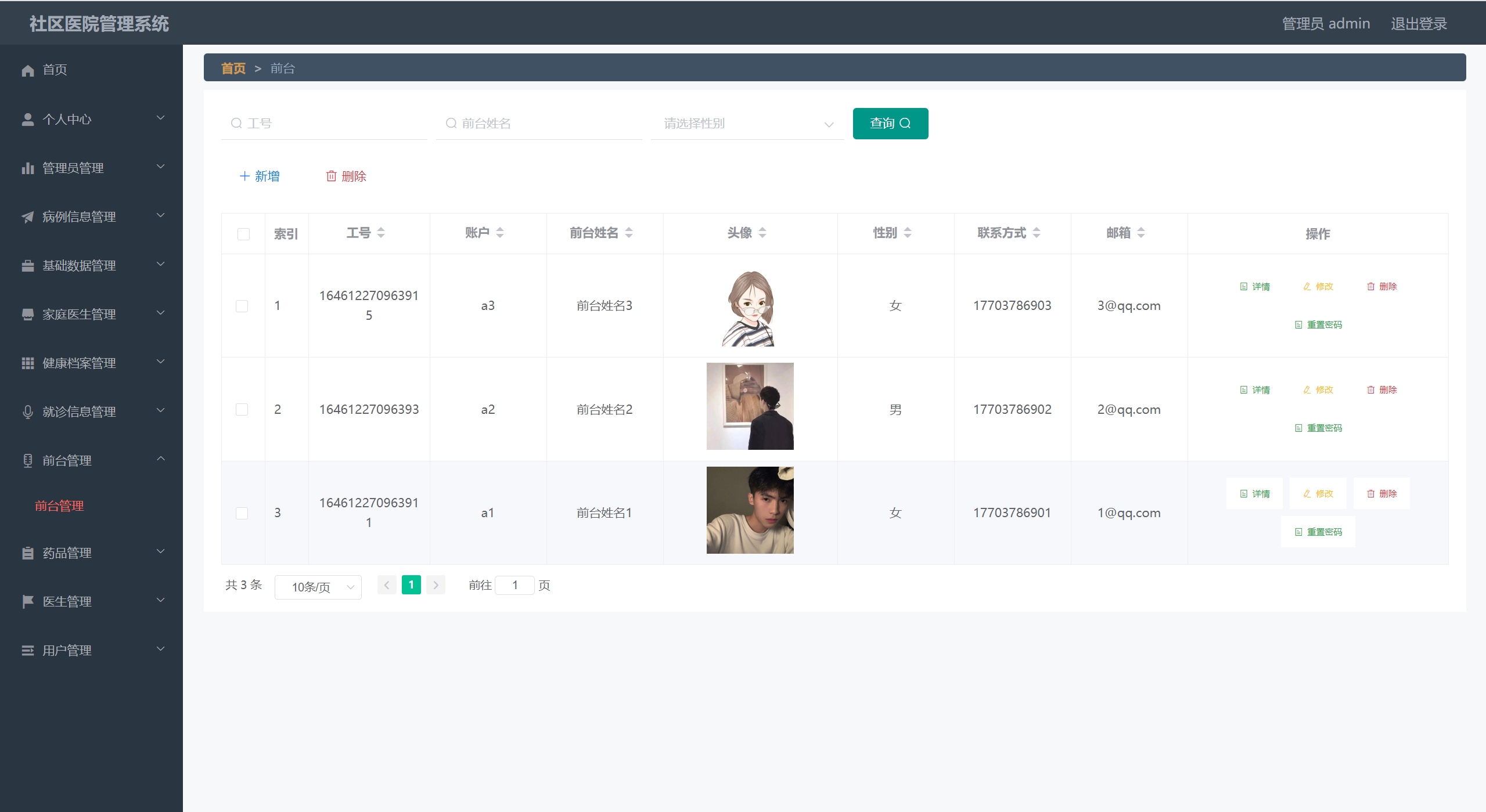Toggle the select-all checkbox in table header
Screen dimensions: 1486x812
(243, 234)
